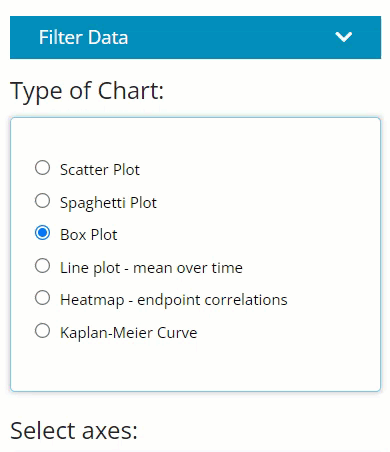Click the 'Heatmap - endpoint correlations' label
The image size is (390, 452).
coord(174,300)
